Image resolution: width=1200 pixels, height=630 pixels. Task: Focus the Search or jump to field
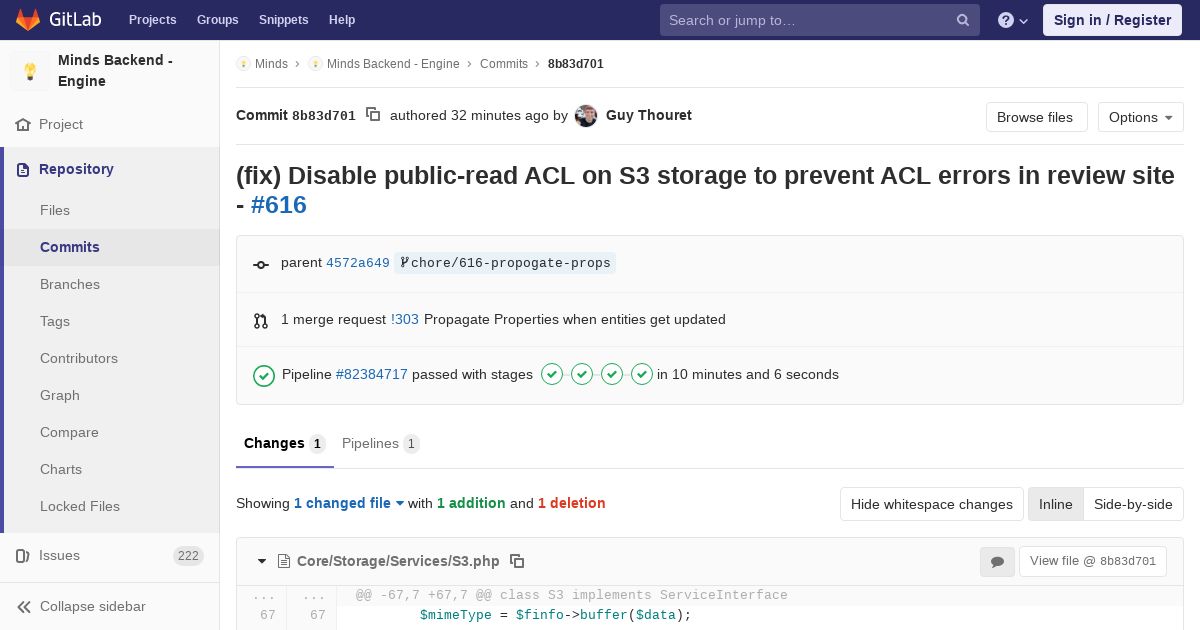click(820, 20)
